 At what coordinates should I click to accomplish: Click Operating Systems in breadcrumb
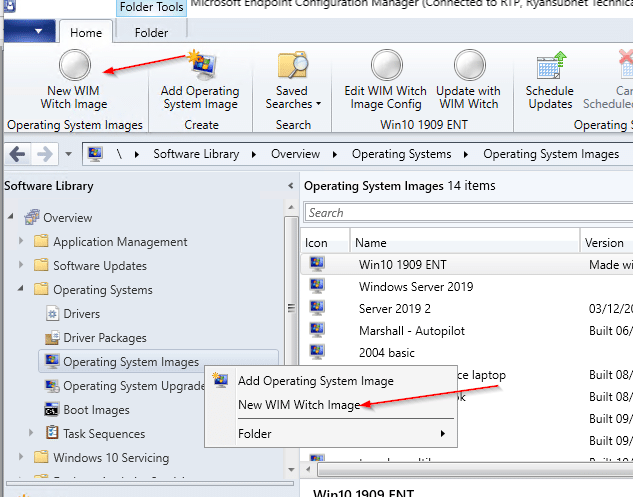pos(401,154)
